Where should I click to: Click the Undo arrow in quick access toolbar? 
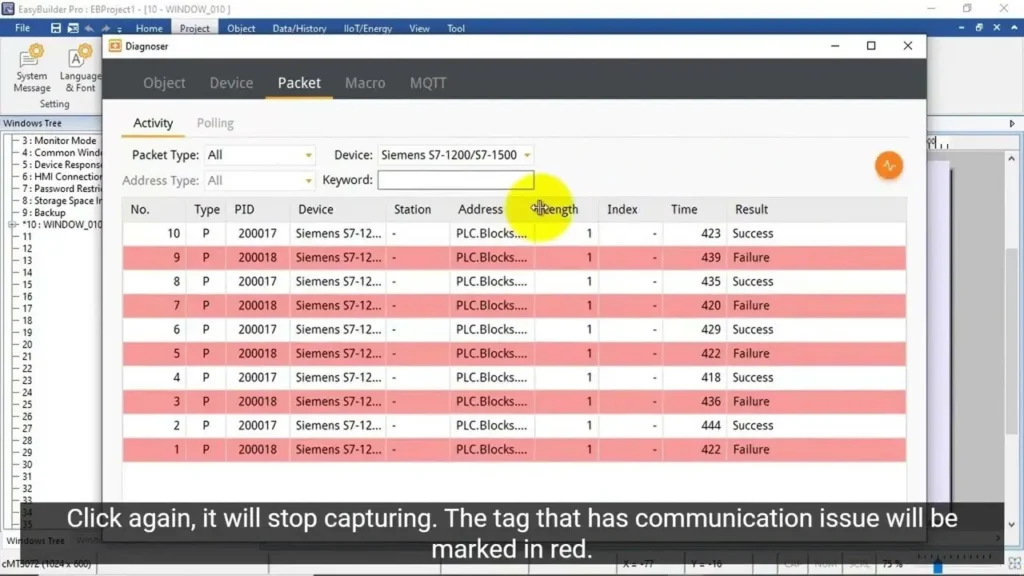90,28
